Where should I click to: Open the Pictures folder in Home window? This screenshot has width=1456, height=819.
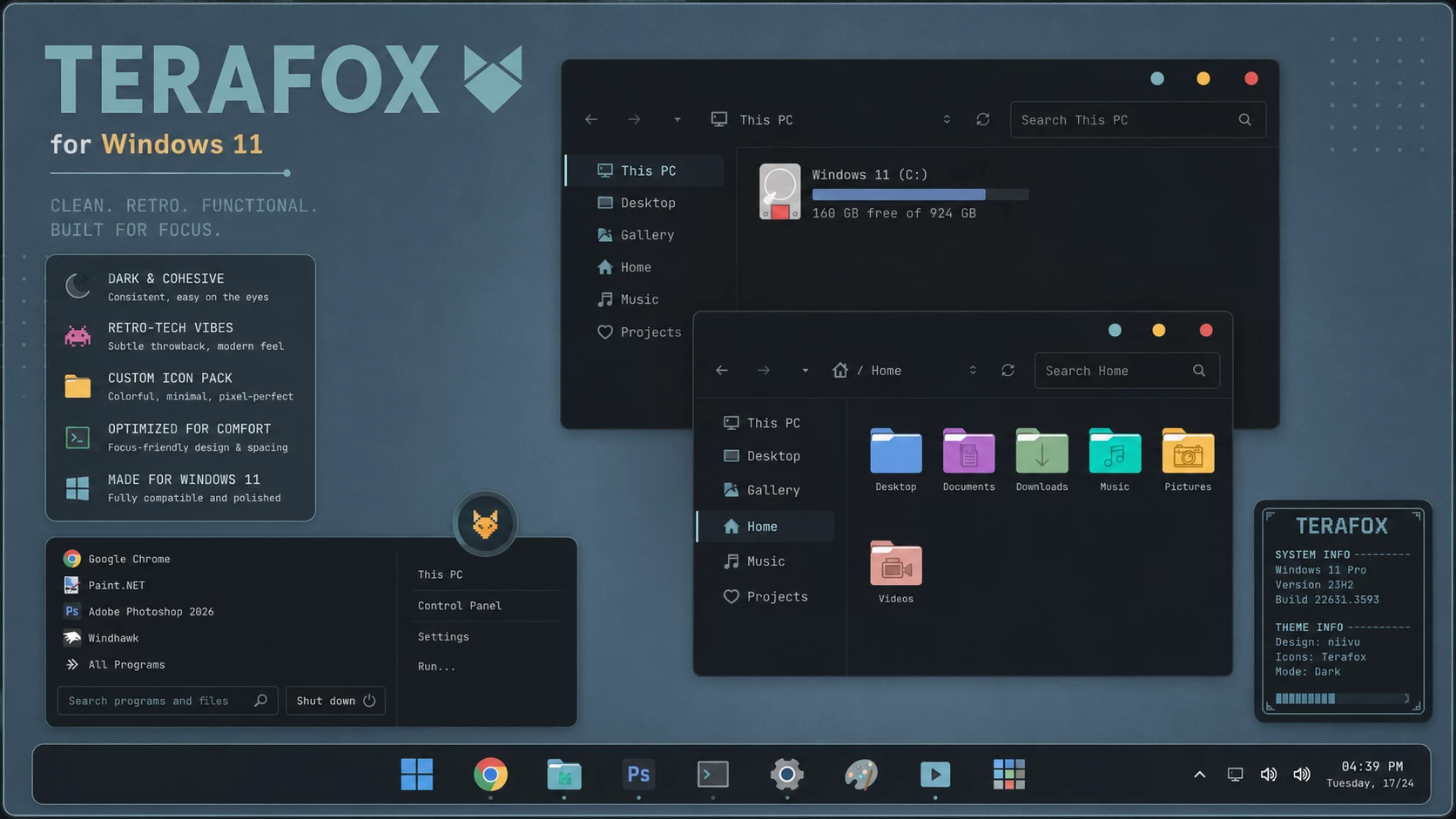(x=1188, y=460)
